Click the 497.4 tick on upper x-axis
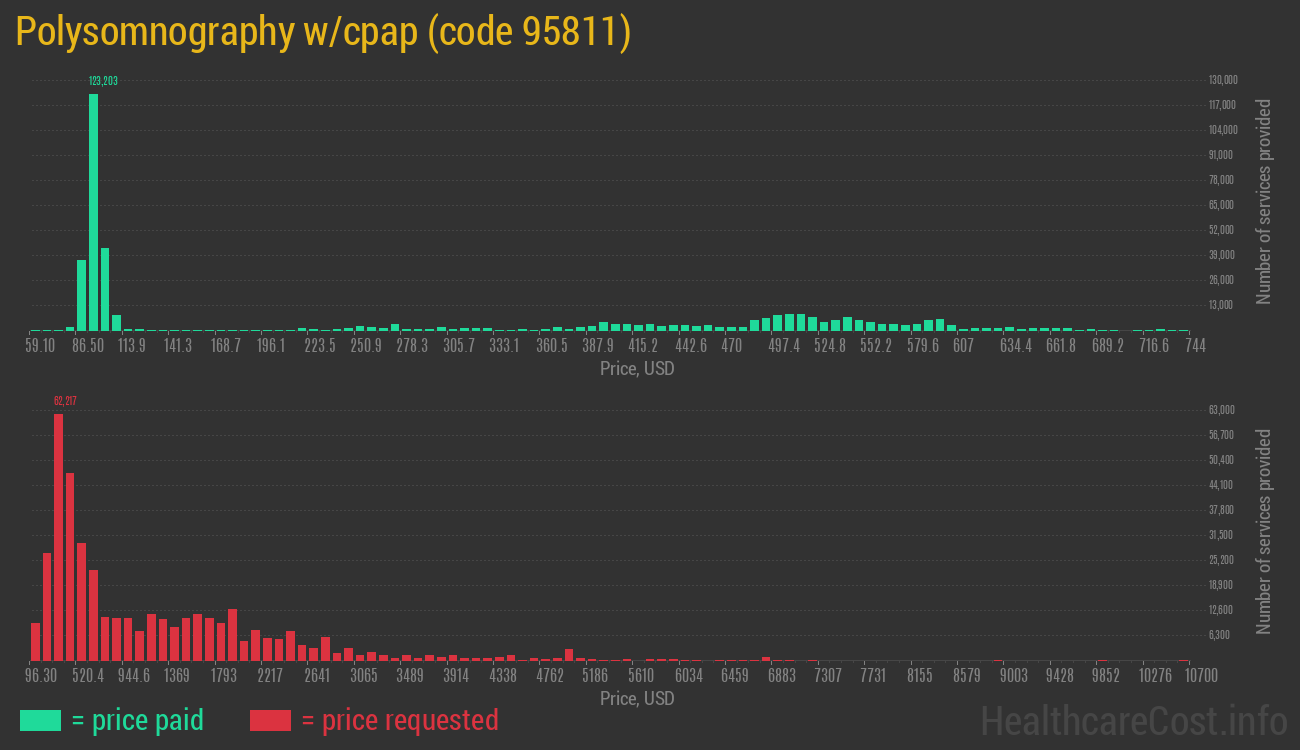1300x750 pixels. coord(784,346)
